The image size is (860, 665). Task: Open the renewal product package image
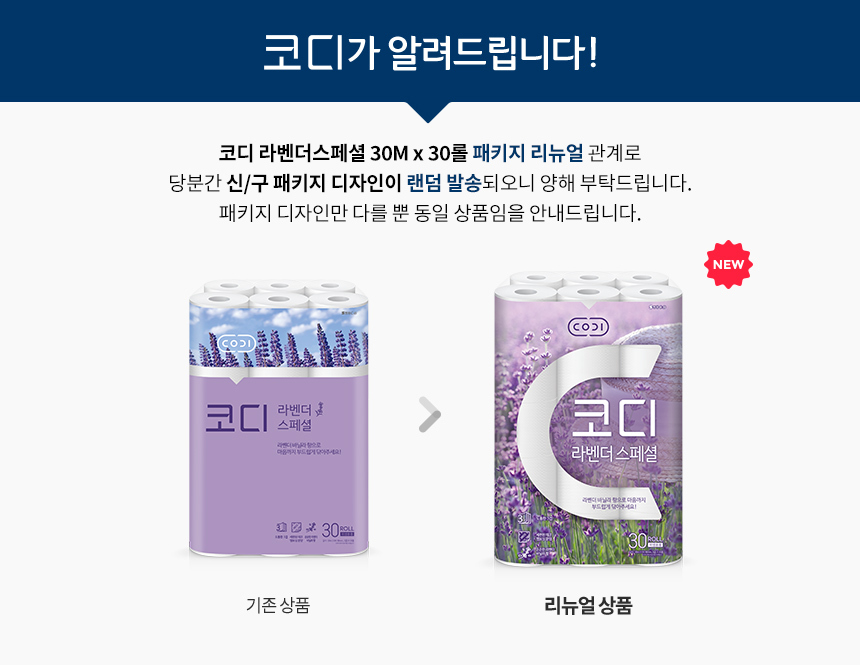589,418
